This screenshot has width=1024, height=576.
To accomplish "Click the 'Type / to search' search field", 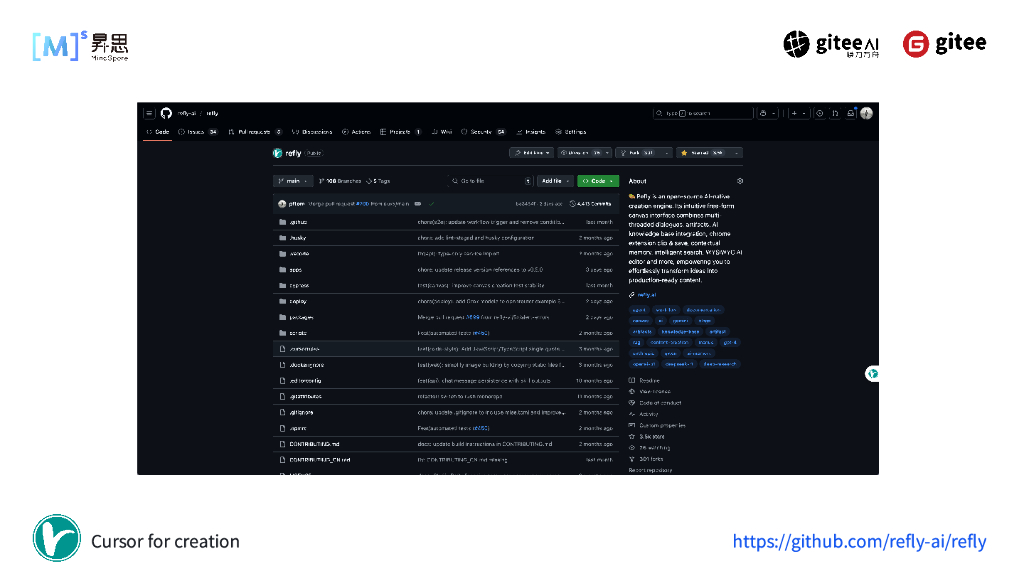I will point(702,113).
